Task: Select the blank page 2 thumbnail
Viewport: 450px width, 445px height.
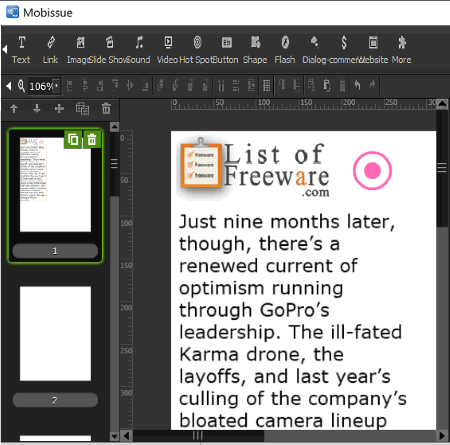Action: coord(55,333)
